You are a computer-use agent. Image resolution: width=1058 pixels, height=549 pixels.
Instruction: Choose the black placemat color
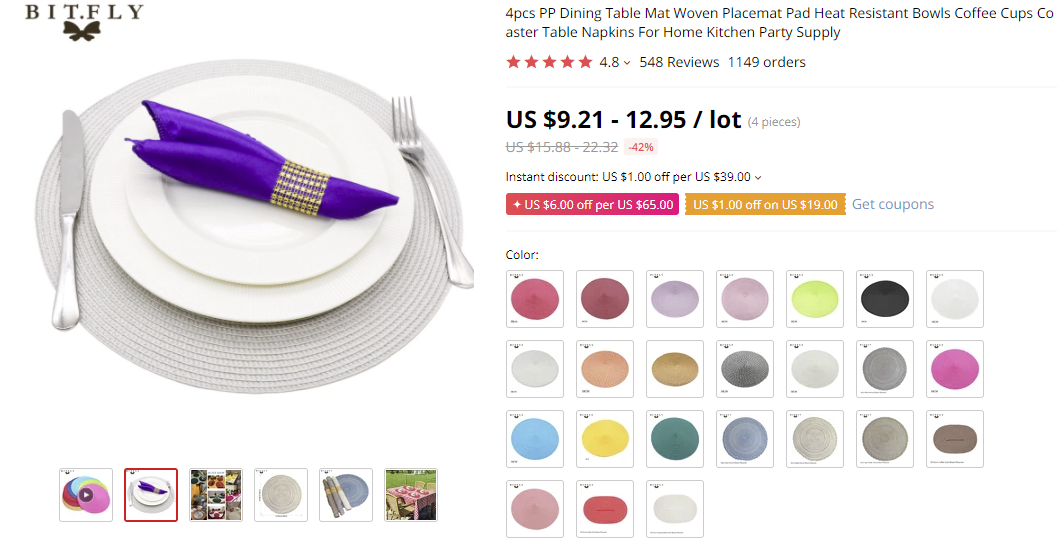885,298
